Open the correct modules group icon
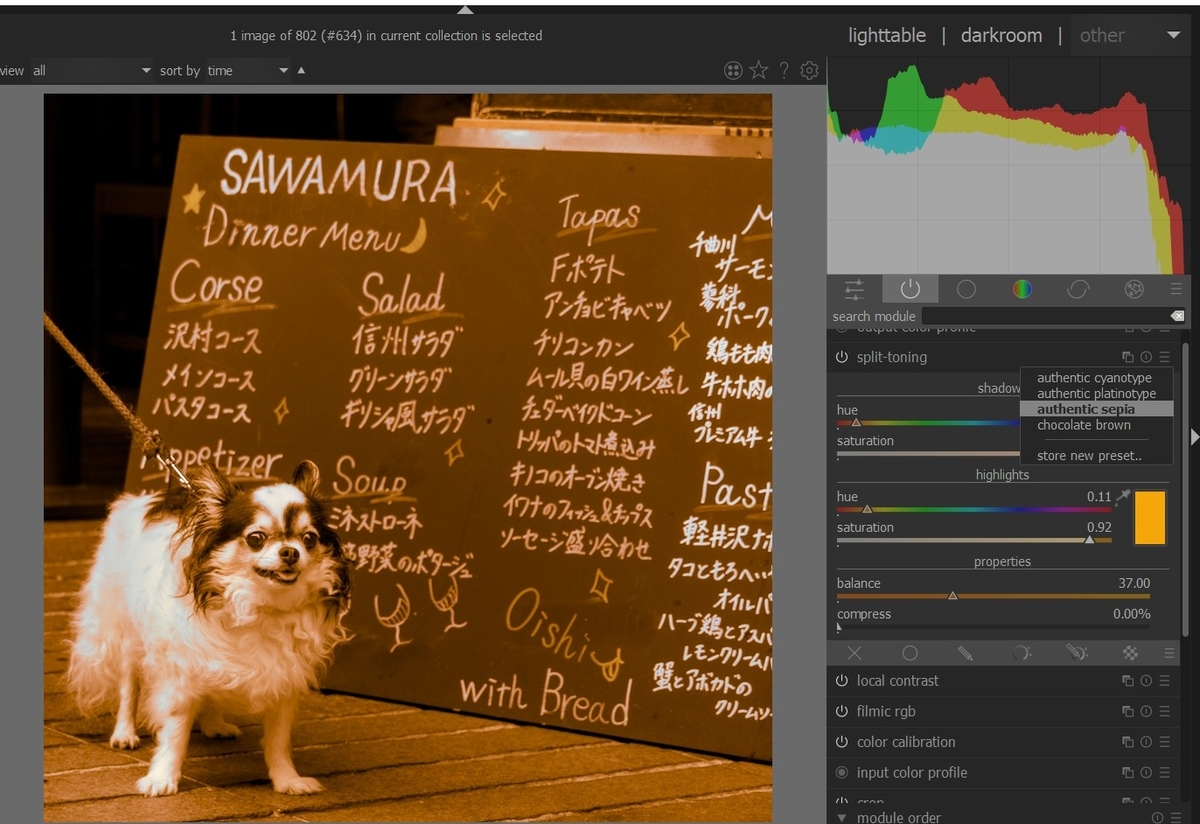This screenshot has height=824, width=1200. [x=1078, y=289]
